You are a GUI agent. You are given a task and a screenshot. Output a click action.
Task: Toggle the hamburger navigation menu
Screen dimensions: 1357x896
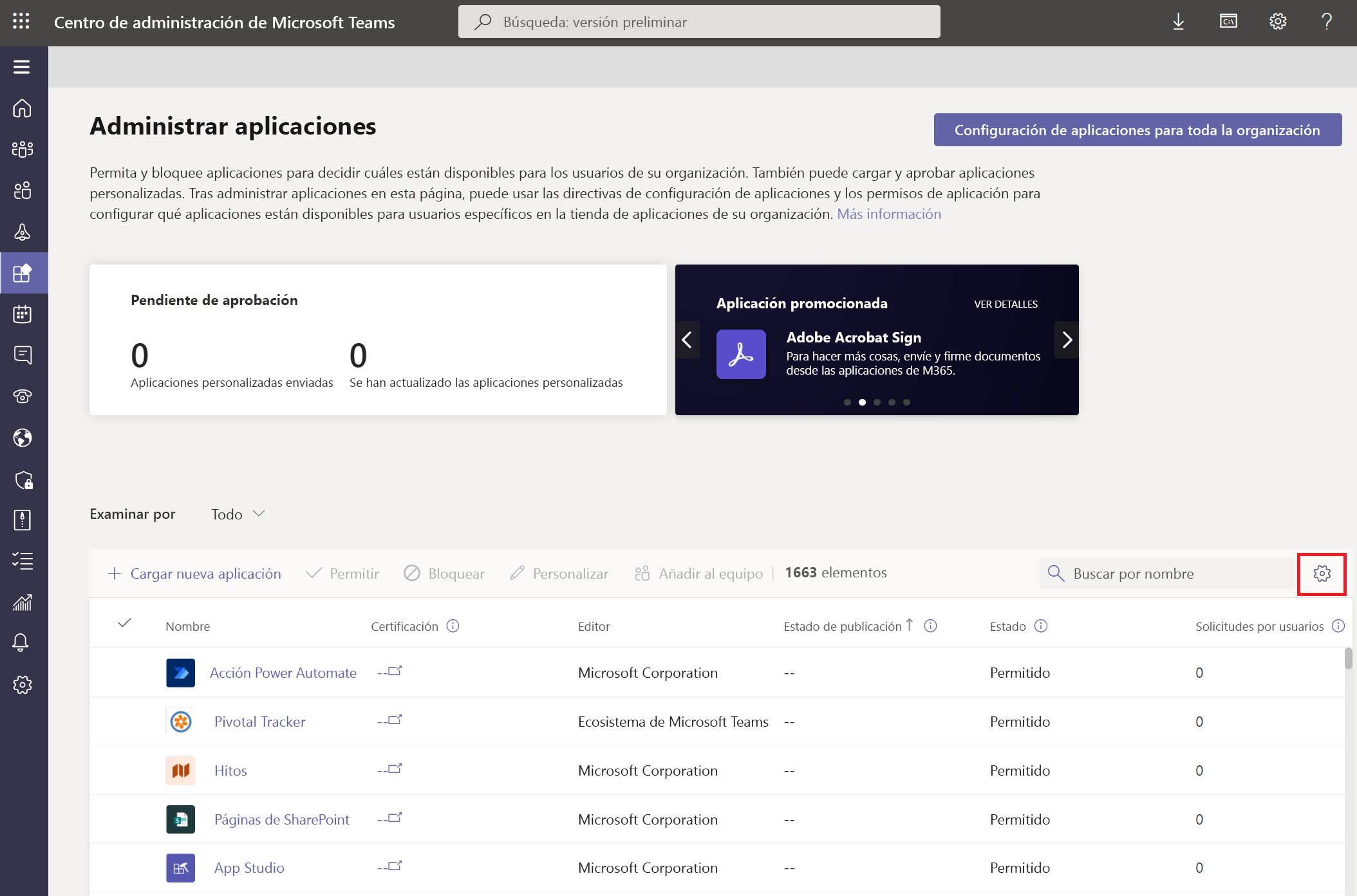point(22,67)
